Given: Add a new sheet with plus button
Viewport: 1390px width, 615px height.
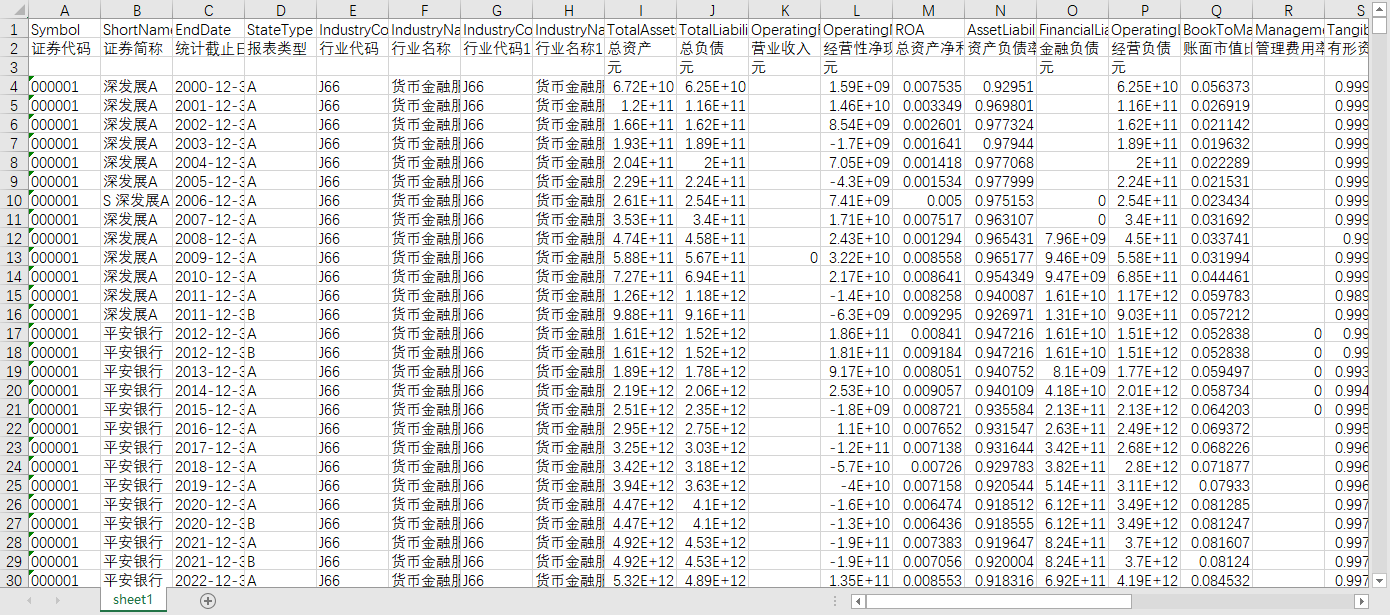Looking at the screenshot, I should (208, 600).
